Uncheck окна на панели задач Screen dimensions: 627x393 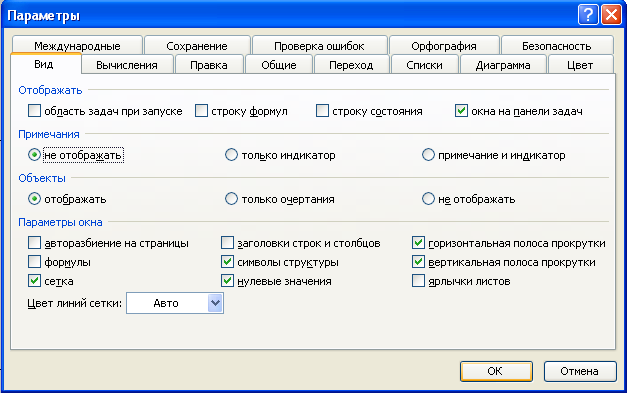pyautogui.click(x=461, y=111)
